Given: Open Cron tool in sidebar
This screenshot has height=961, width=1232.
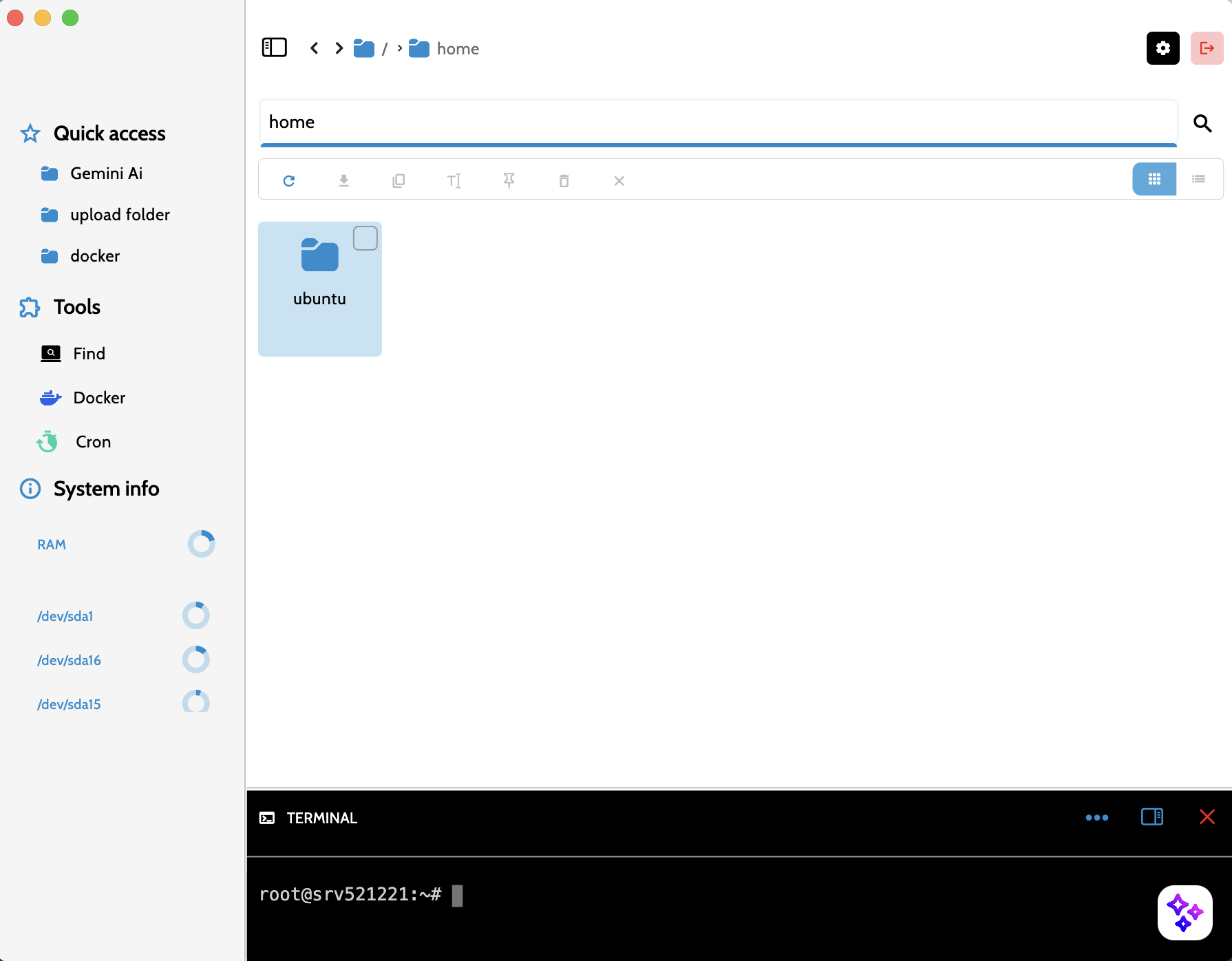Looking at the screenshot, I should click(x=93, y=442).
